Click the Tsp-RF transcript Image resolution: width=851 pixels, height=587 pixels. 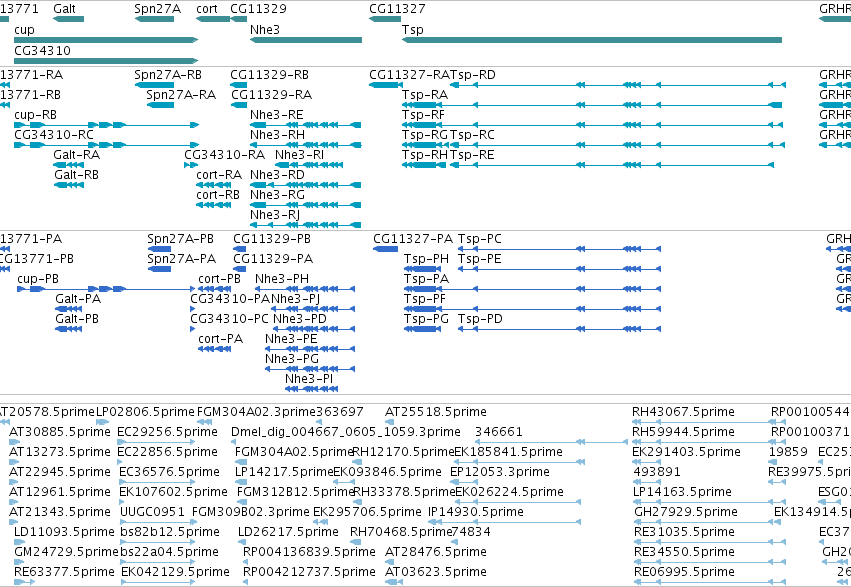[x=593, y=125]
